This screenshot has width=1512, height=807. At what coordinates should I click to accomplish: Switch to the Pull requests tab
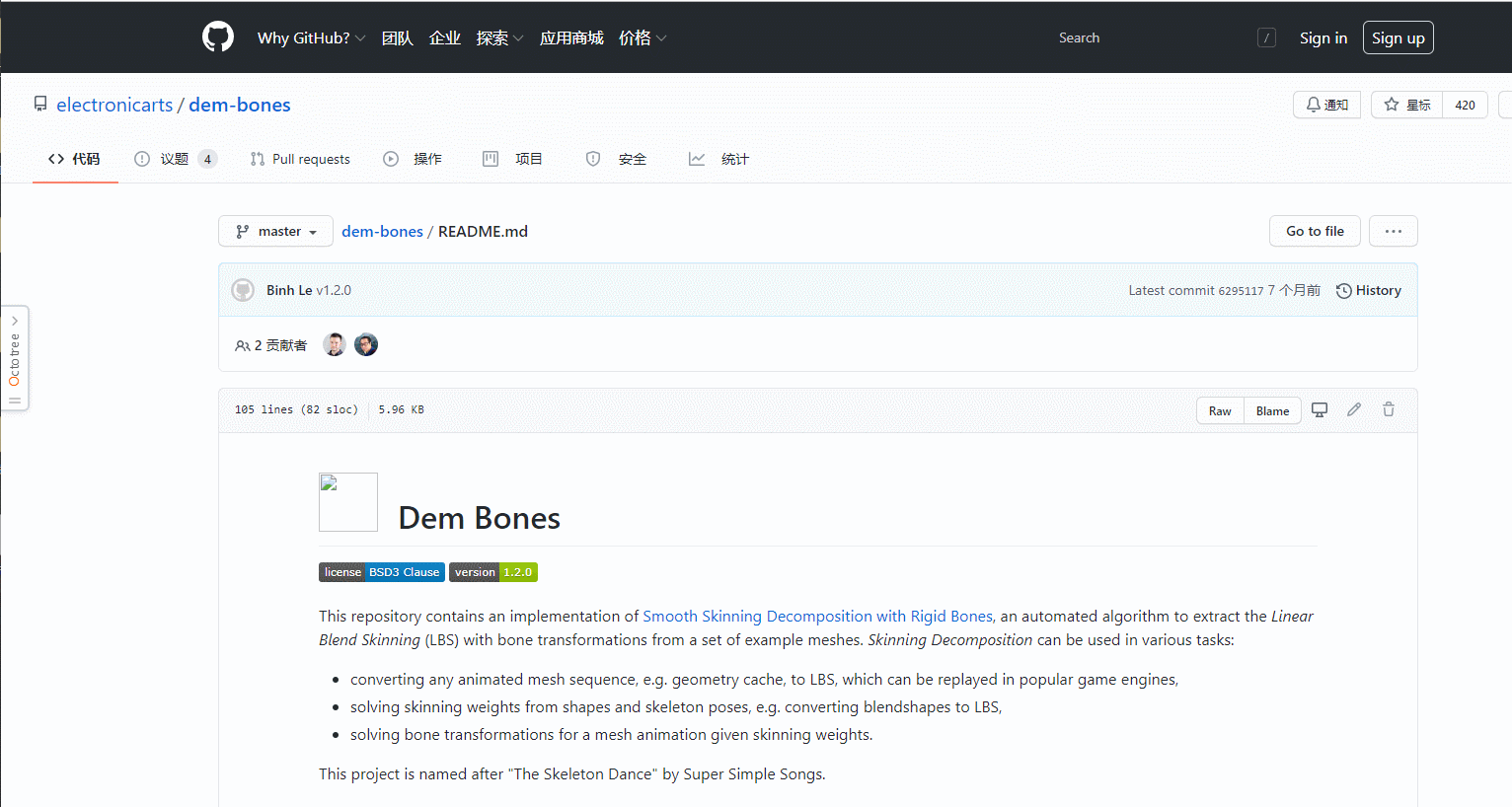tap(300, 159)
